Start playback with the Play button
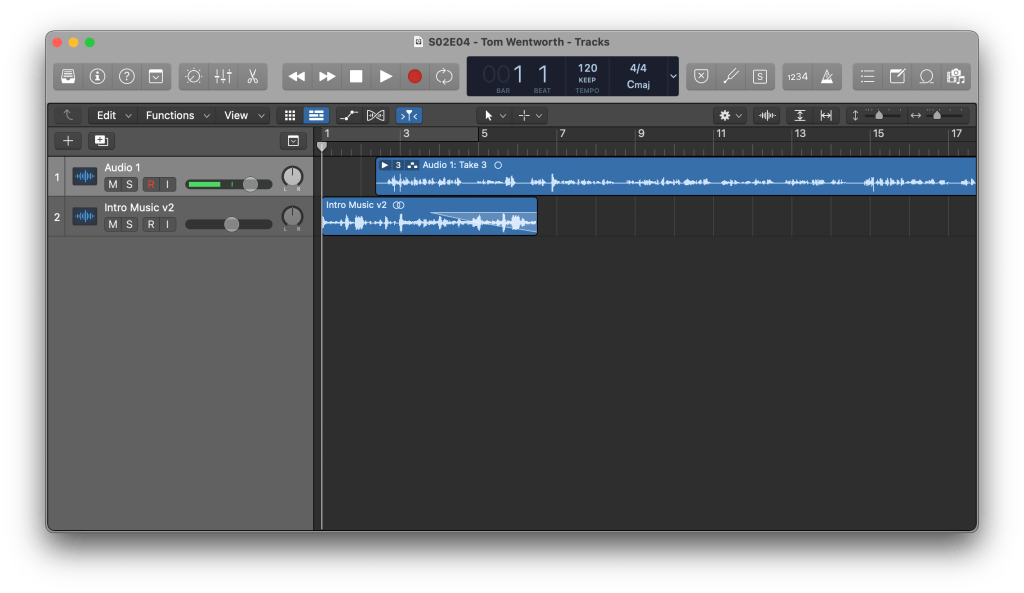The image size is (1024, 593). [385, 76]
